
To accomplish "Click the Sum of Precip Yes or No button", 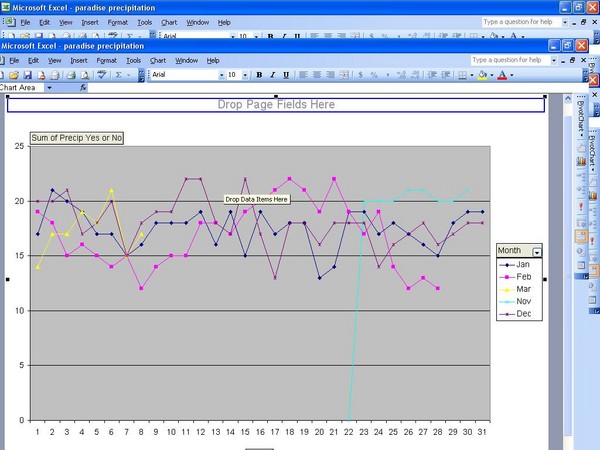I will 77,138.
